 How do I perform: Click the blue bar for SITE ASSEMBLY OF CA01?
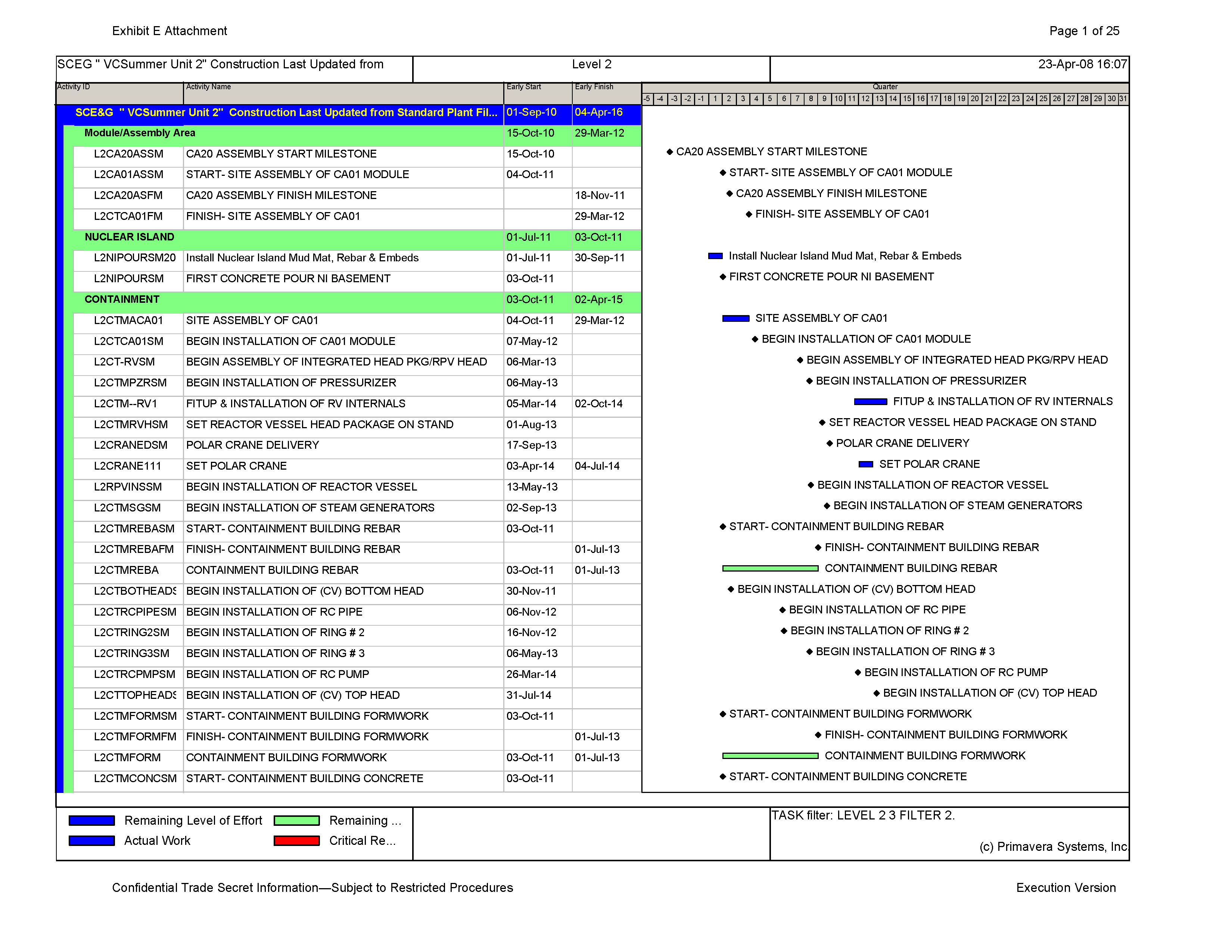tap(735, 319)
